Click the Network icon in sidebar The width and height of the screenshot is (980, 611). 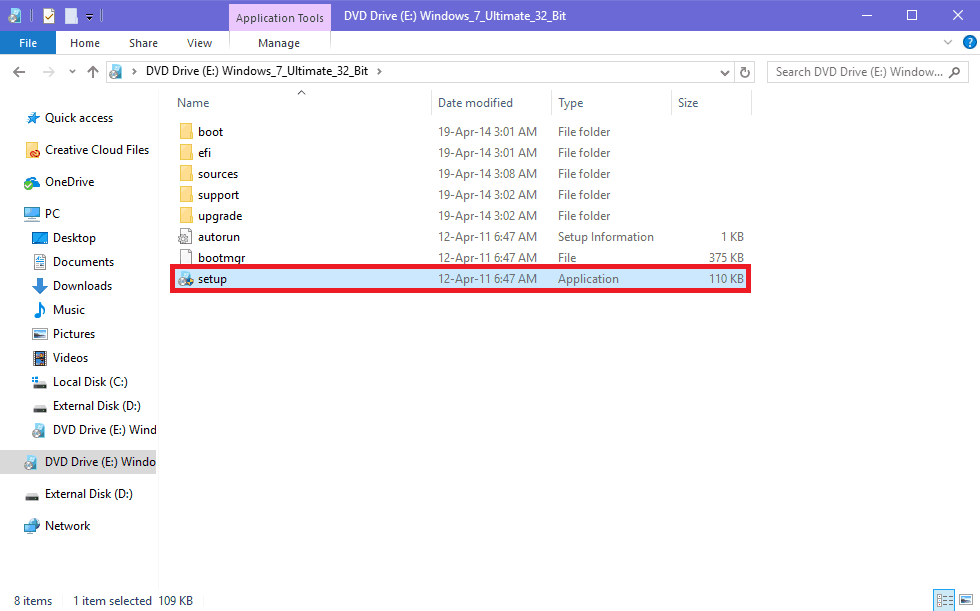pyautogui.click(x=31, y=526)
